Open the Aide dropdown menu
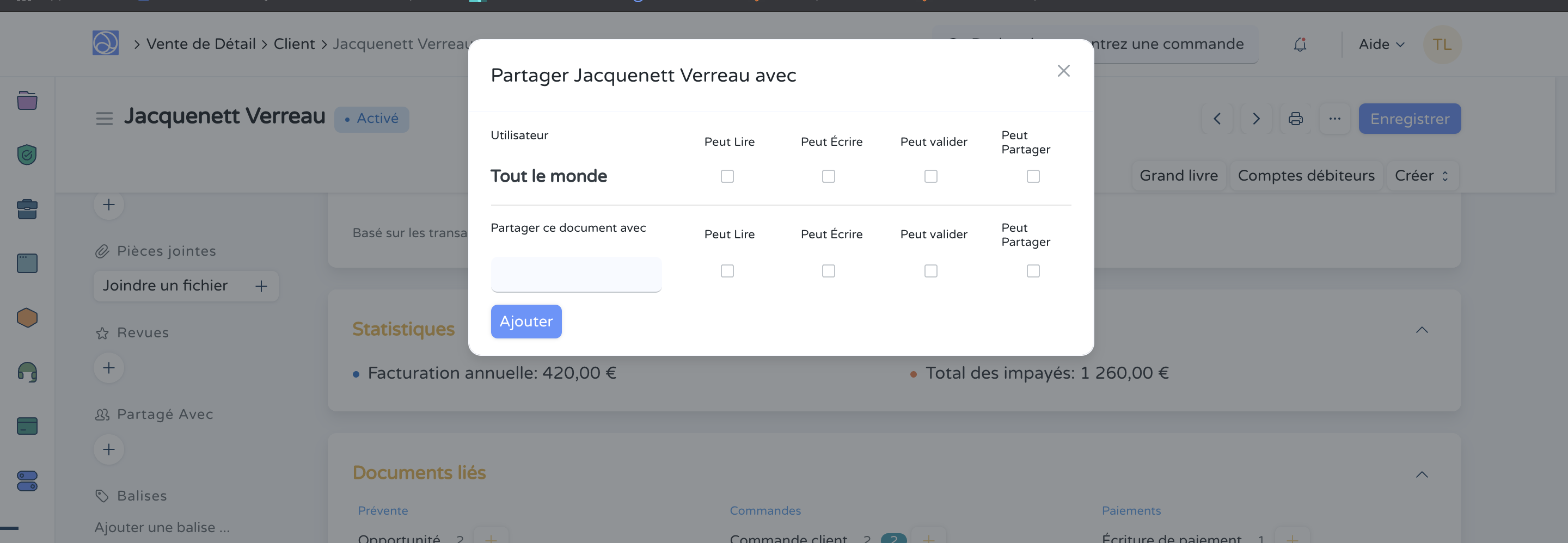1568x543 pixels. tap(1380, 44)
